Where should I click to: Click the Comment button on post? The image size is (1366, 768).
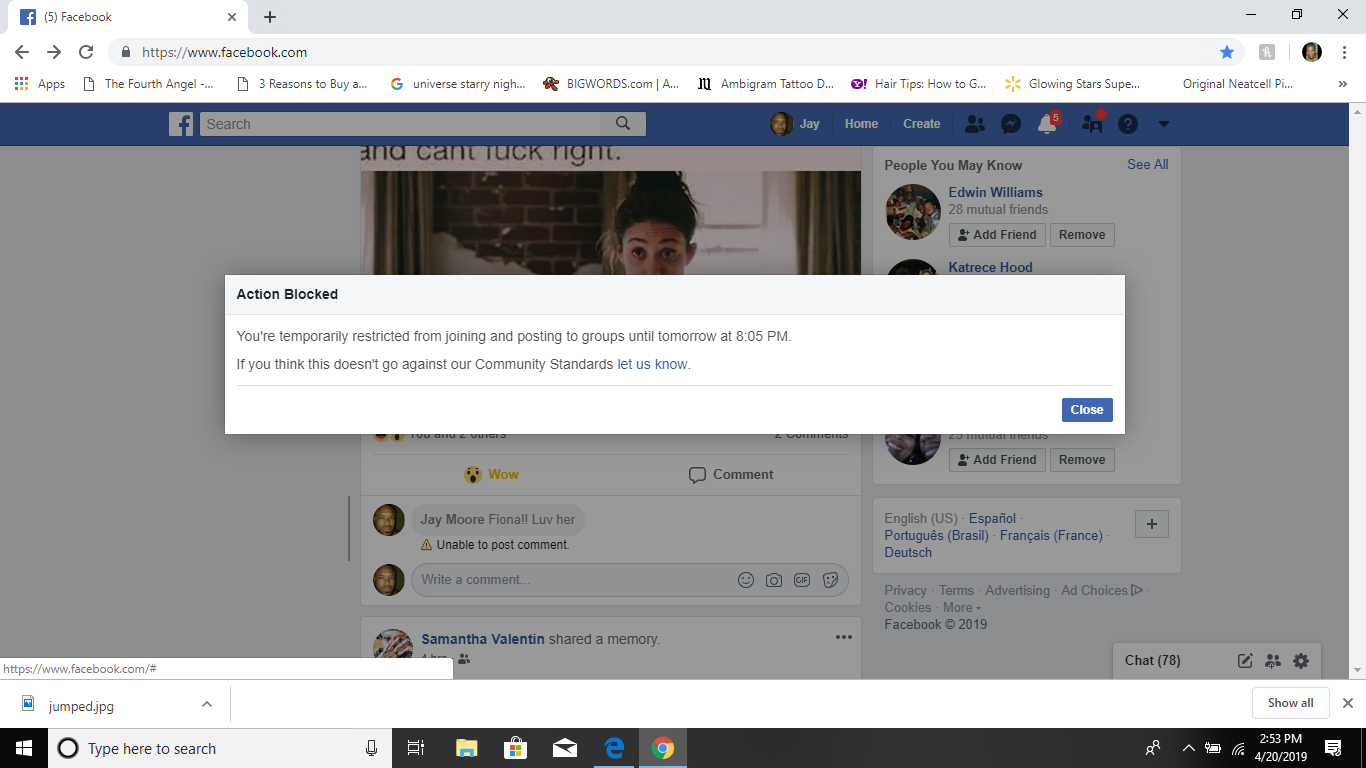pyautogui.click(x=730, y=474)
